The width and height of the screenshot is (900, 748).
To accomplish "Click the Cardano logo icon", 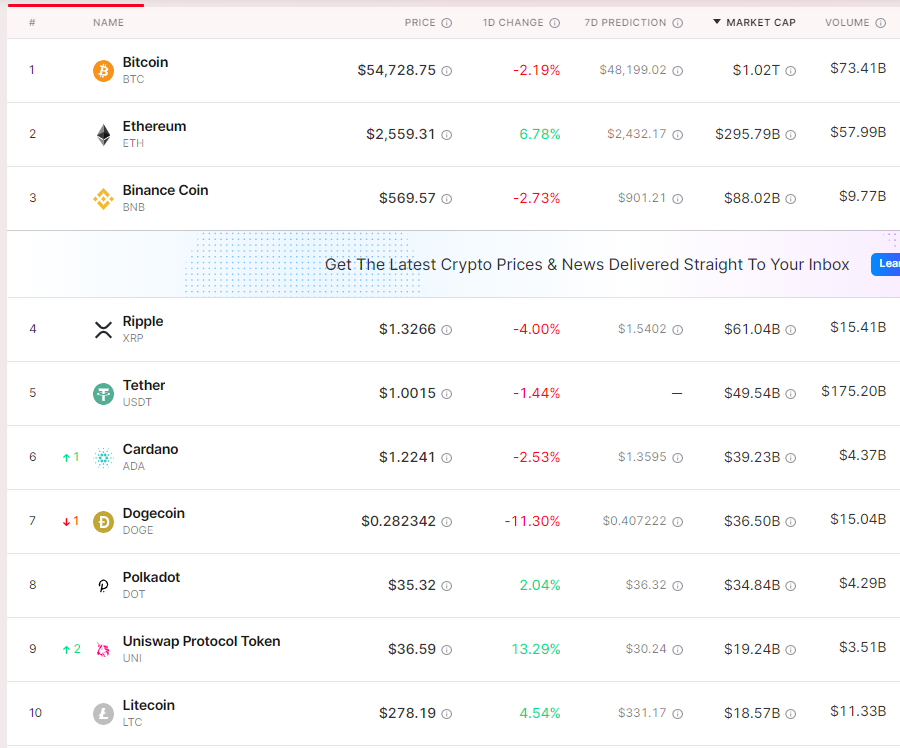I will [x=103, y=458].
